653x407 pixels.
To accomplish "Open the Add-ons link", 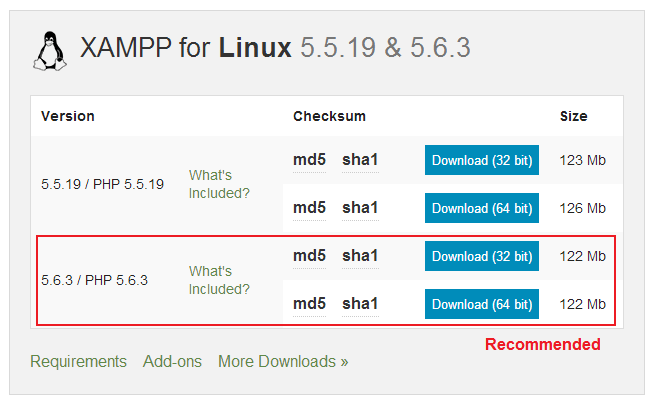I will coord(172,361).
